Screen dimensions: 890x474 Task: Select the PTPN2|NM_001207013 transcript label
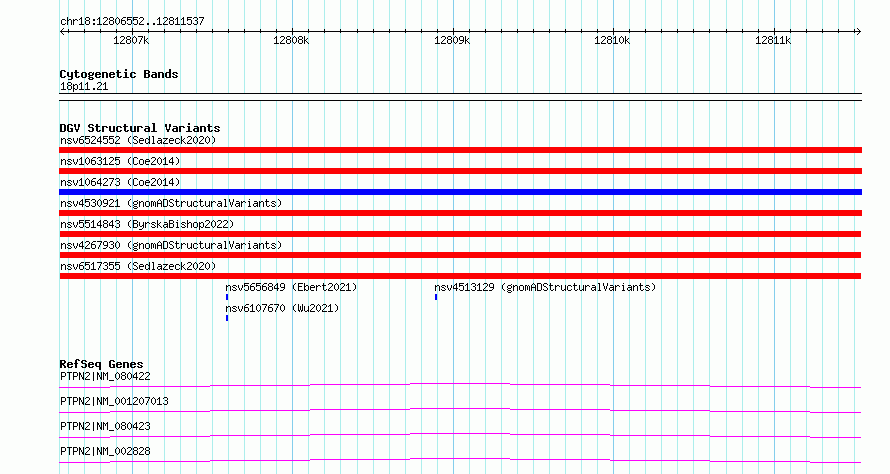(x=114, y=401)
